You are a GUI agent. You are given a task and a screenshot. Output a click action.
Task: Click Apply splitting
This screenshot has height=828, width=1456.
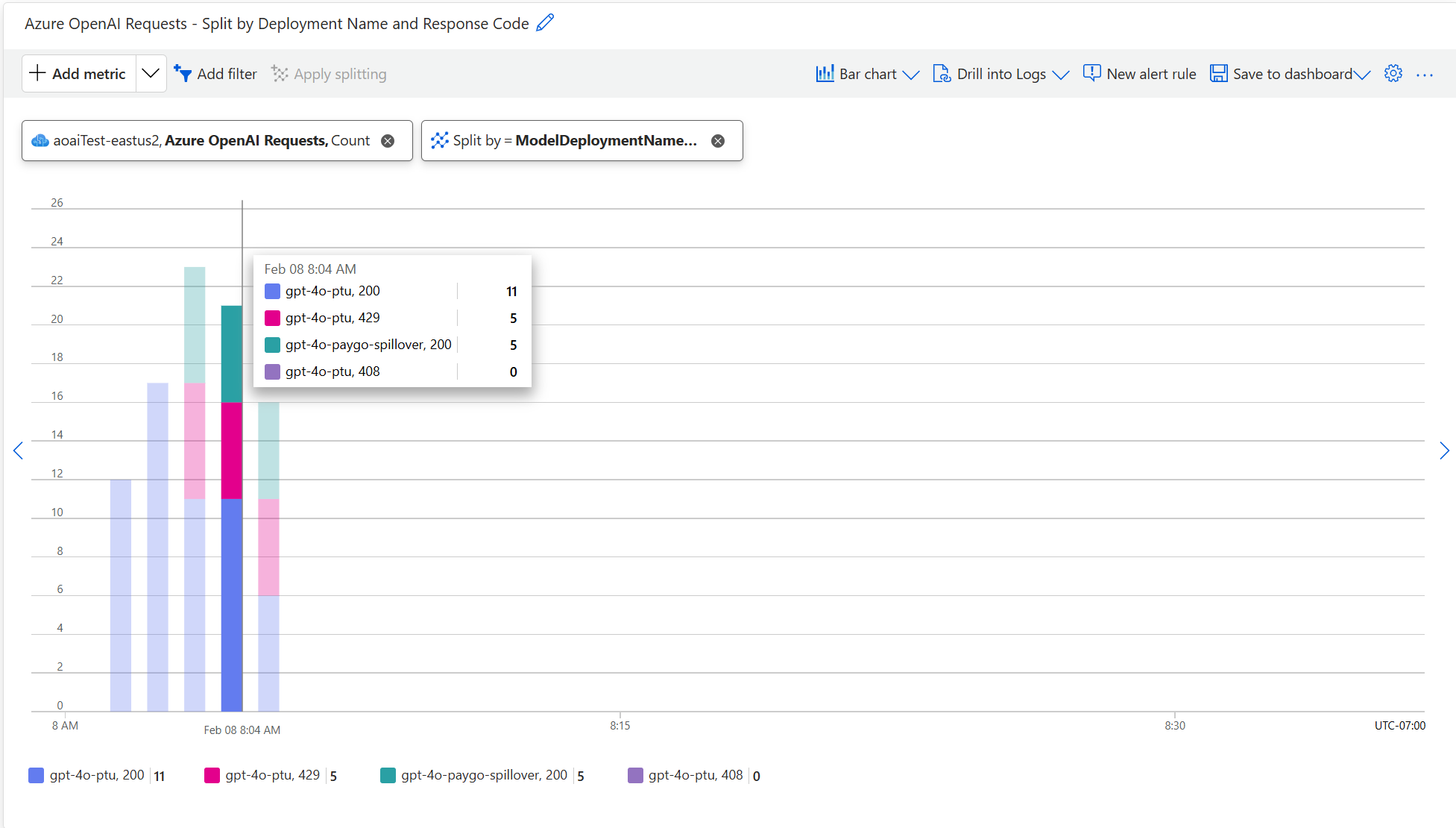click(x=329, y=74)
